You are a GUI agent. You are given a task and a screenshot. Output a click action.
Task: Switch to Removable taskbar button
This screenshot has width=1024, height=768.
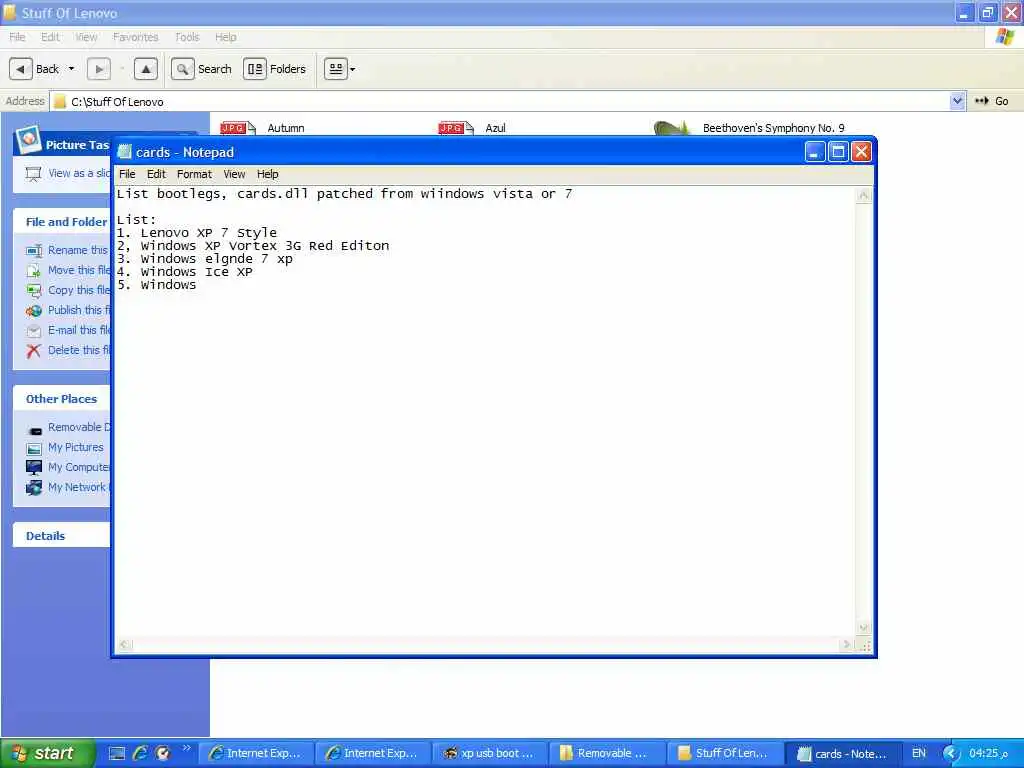pos(607,753)
